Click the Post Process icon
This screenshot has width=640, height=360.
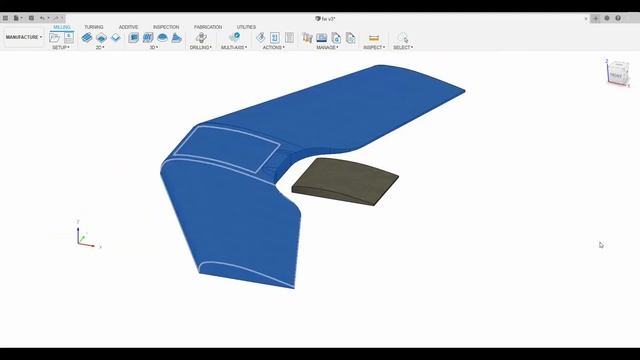tap(275, 38)
